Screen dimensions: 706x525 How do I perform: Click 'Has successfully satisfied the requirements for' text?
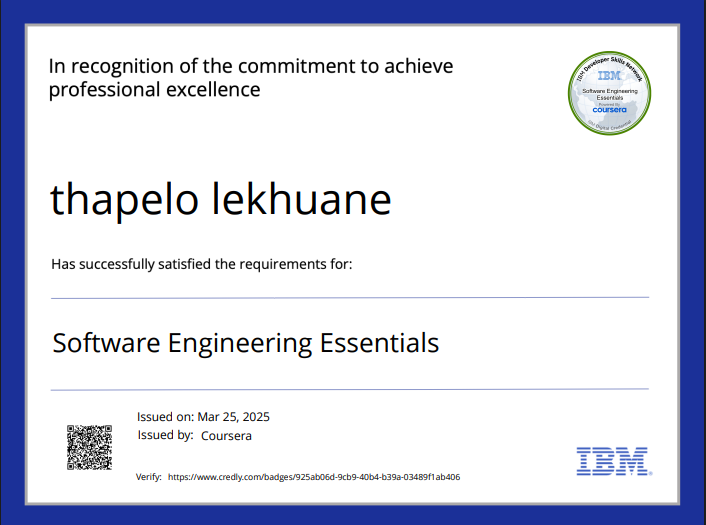click(201, 264)
